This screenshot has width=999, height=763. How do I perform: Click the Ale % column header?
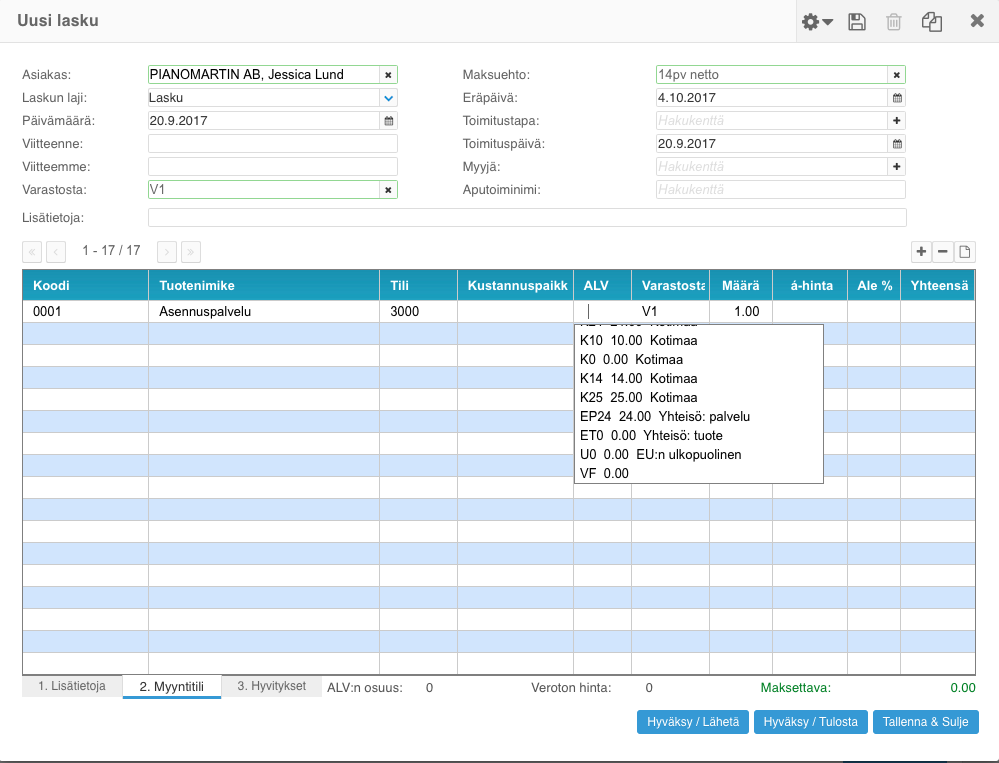[x=873, y=285]
